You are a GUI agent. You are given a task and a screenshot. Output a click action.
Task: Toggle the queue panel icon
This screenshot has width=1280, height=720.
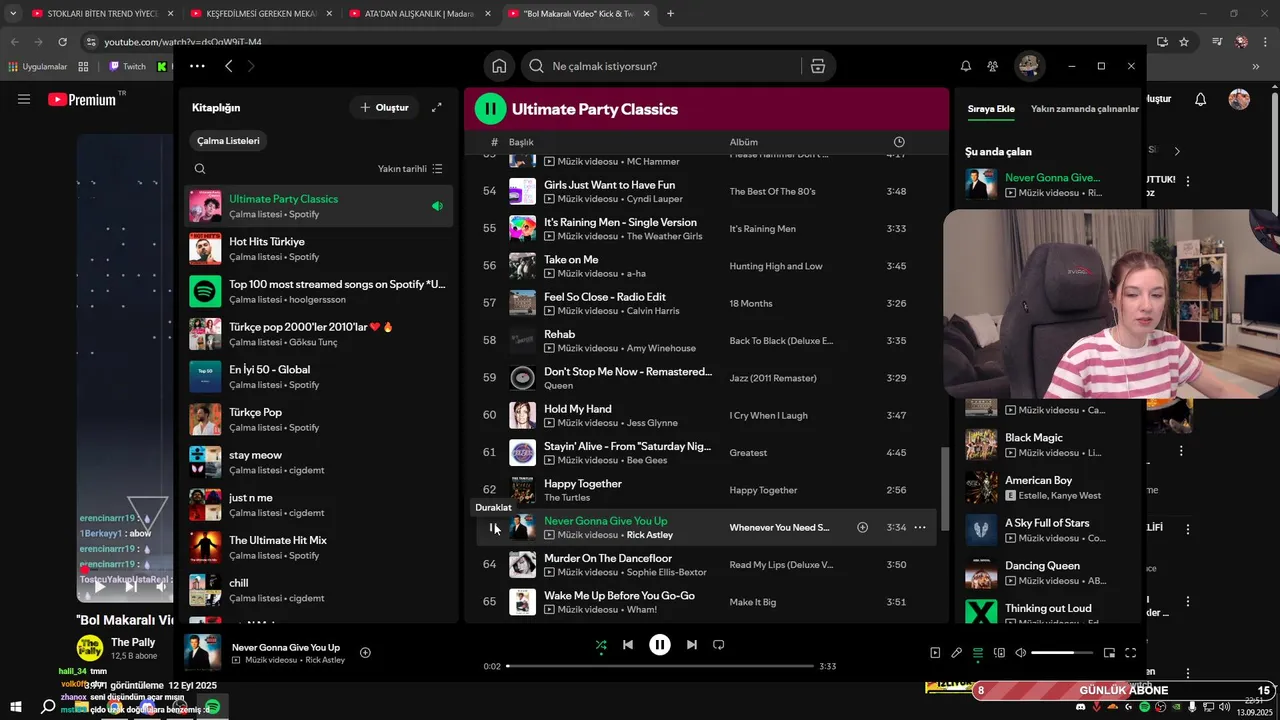tap(978, 653)
